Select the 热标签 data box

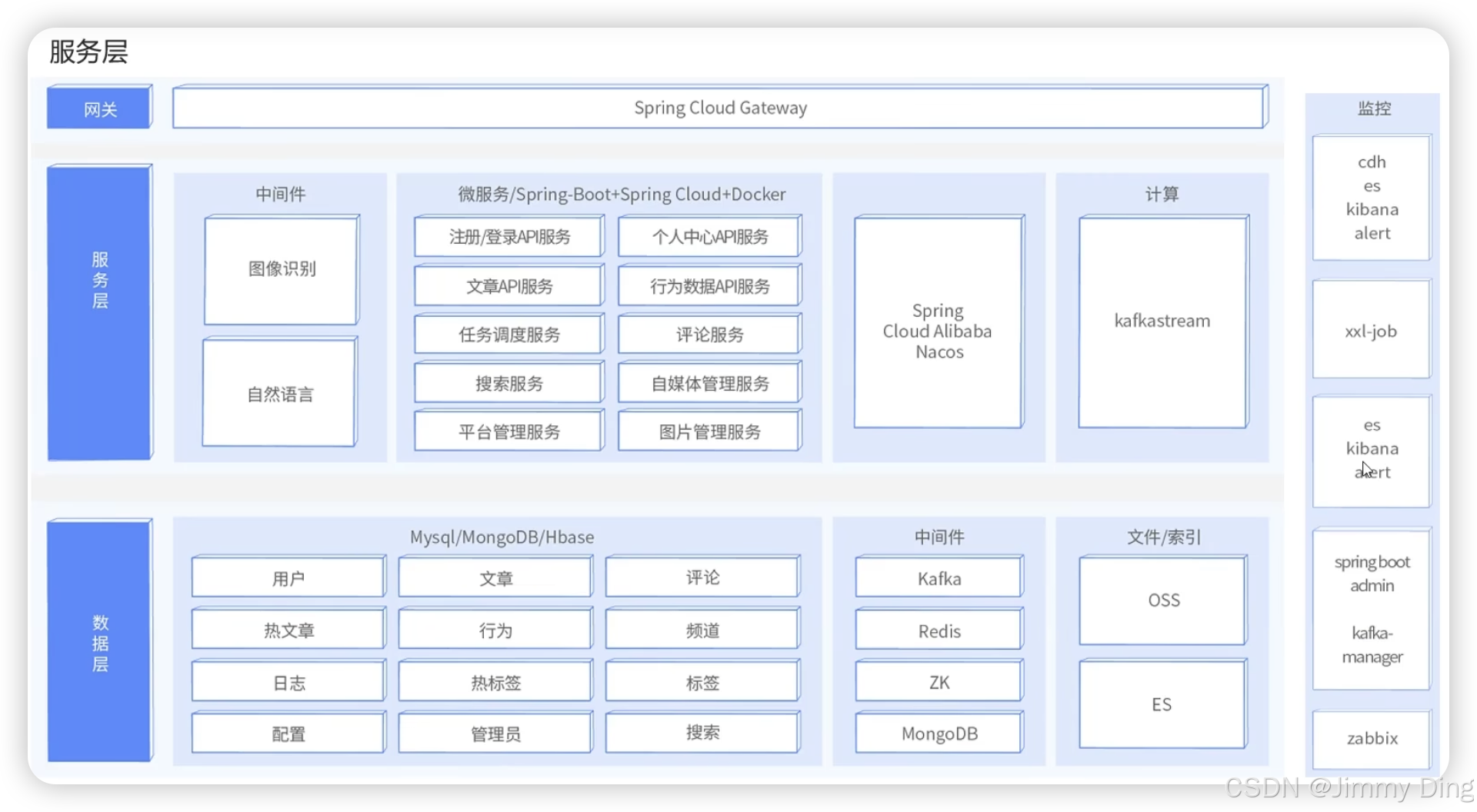[x=495, y=681]
